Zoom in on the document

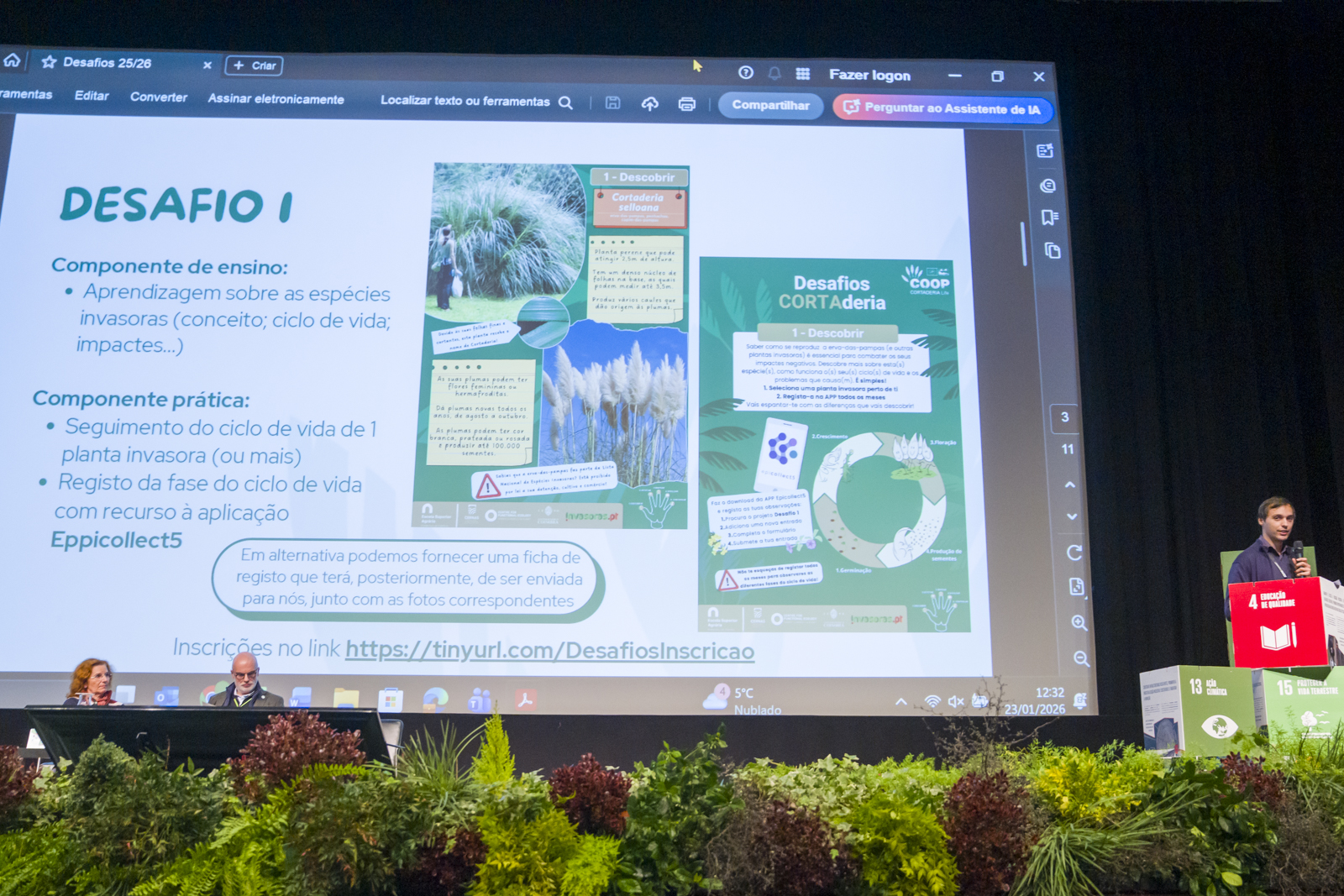(1079, 622)
